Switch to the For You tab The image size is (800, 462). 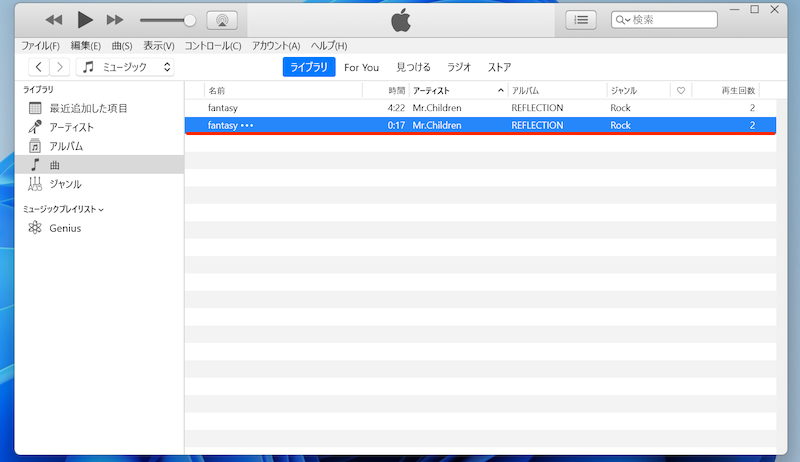click(x=361, y=67)
